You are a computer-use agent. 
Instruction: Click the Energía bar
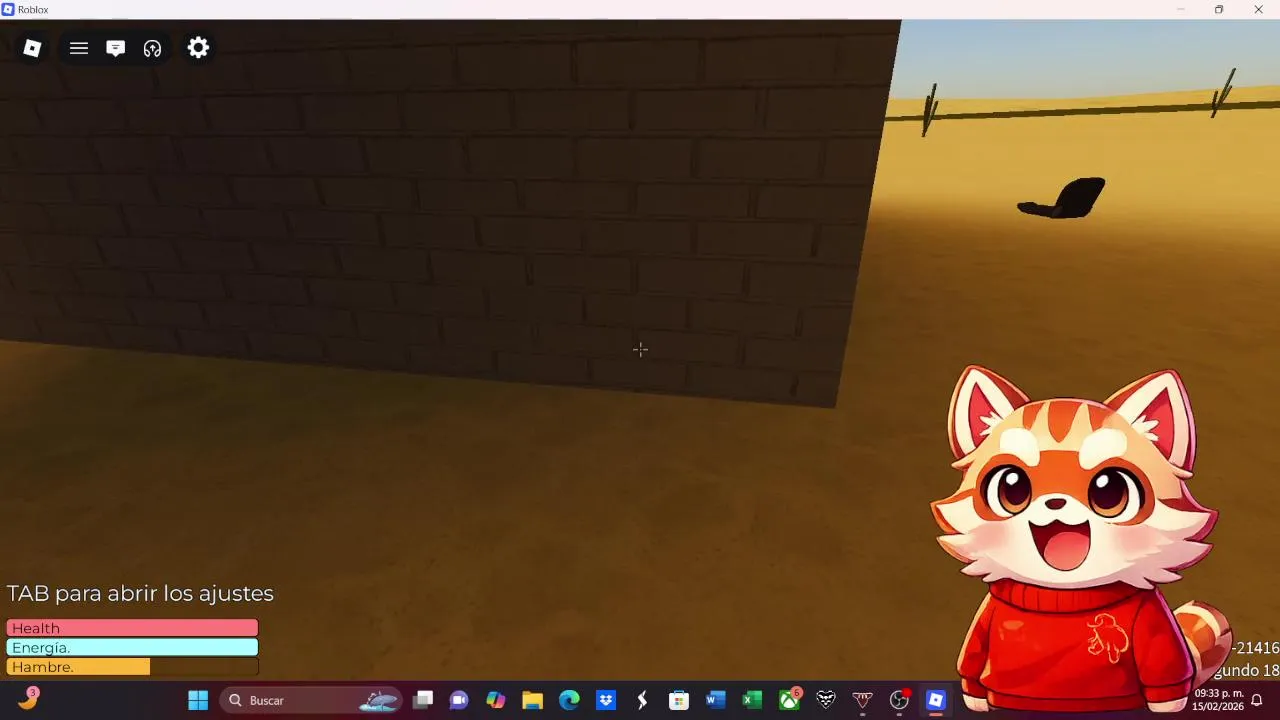pyautogui.click(x=132, y=647)
